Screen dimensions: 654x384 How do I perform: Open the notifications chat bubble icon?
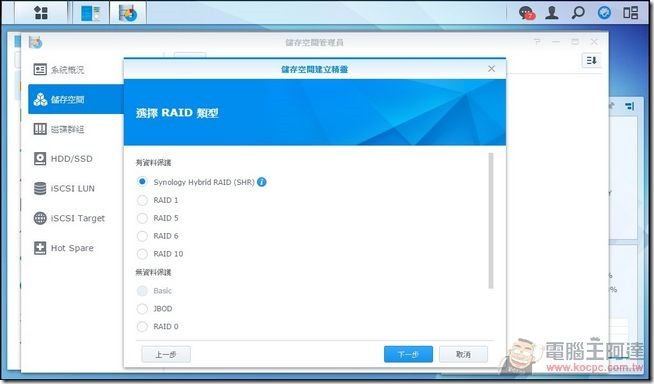[527, 13]
